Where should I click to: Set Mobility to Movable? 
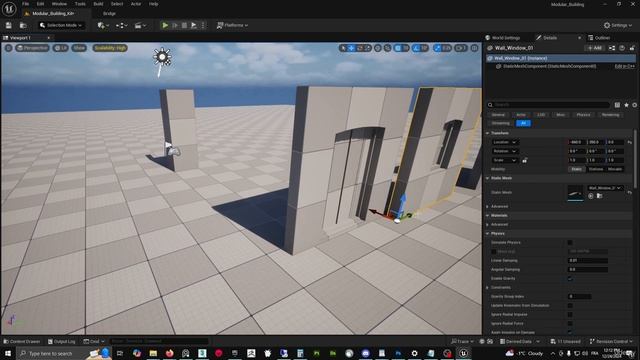click(x=615, y=169)
